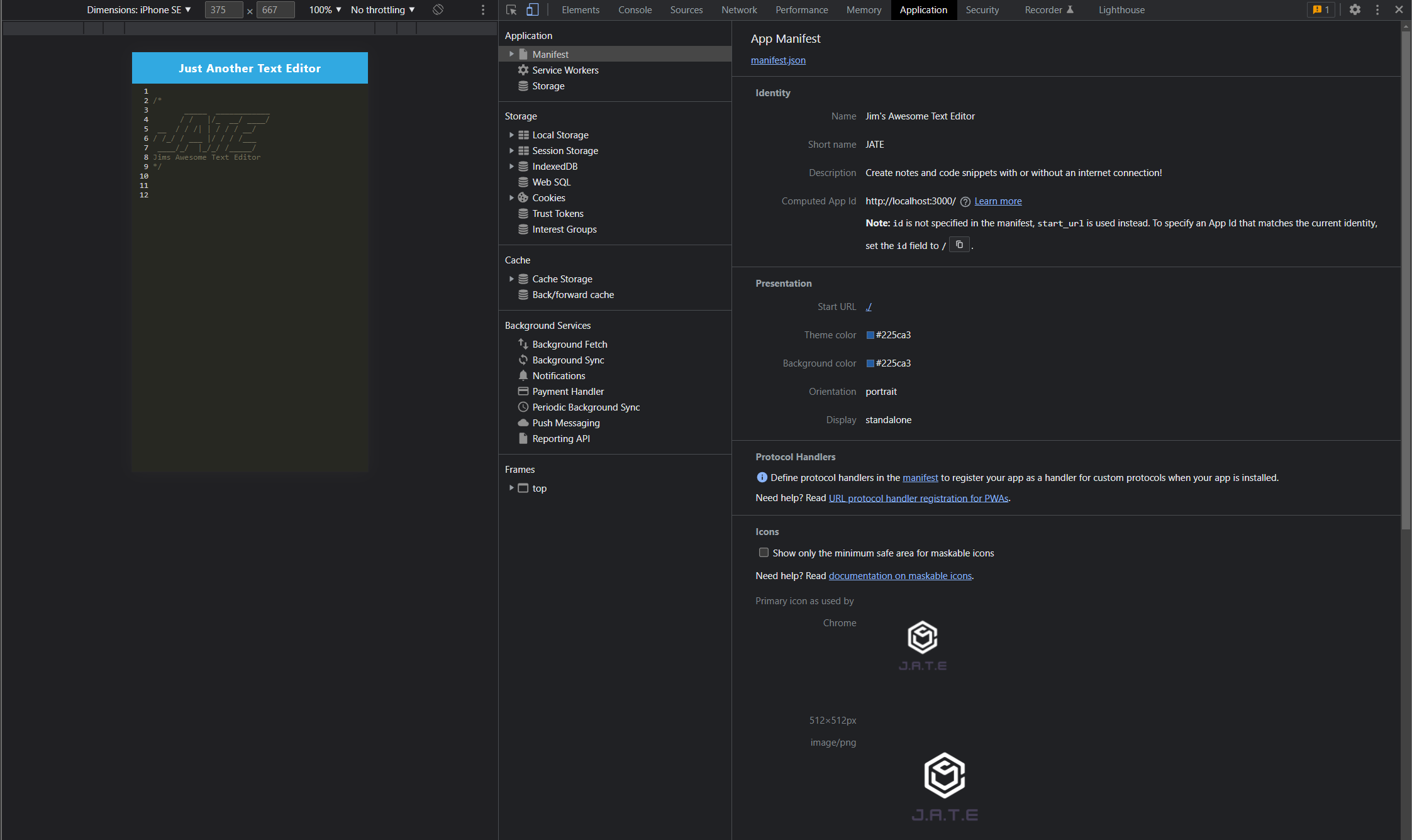Open the Lighthouse panel
The height and width of the screenshot is (840, 1412).
[x=1121, y=10]
